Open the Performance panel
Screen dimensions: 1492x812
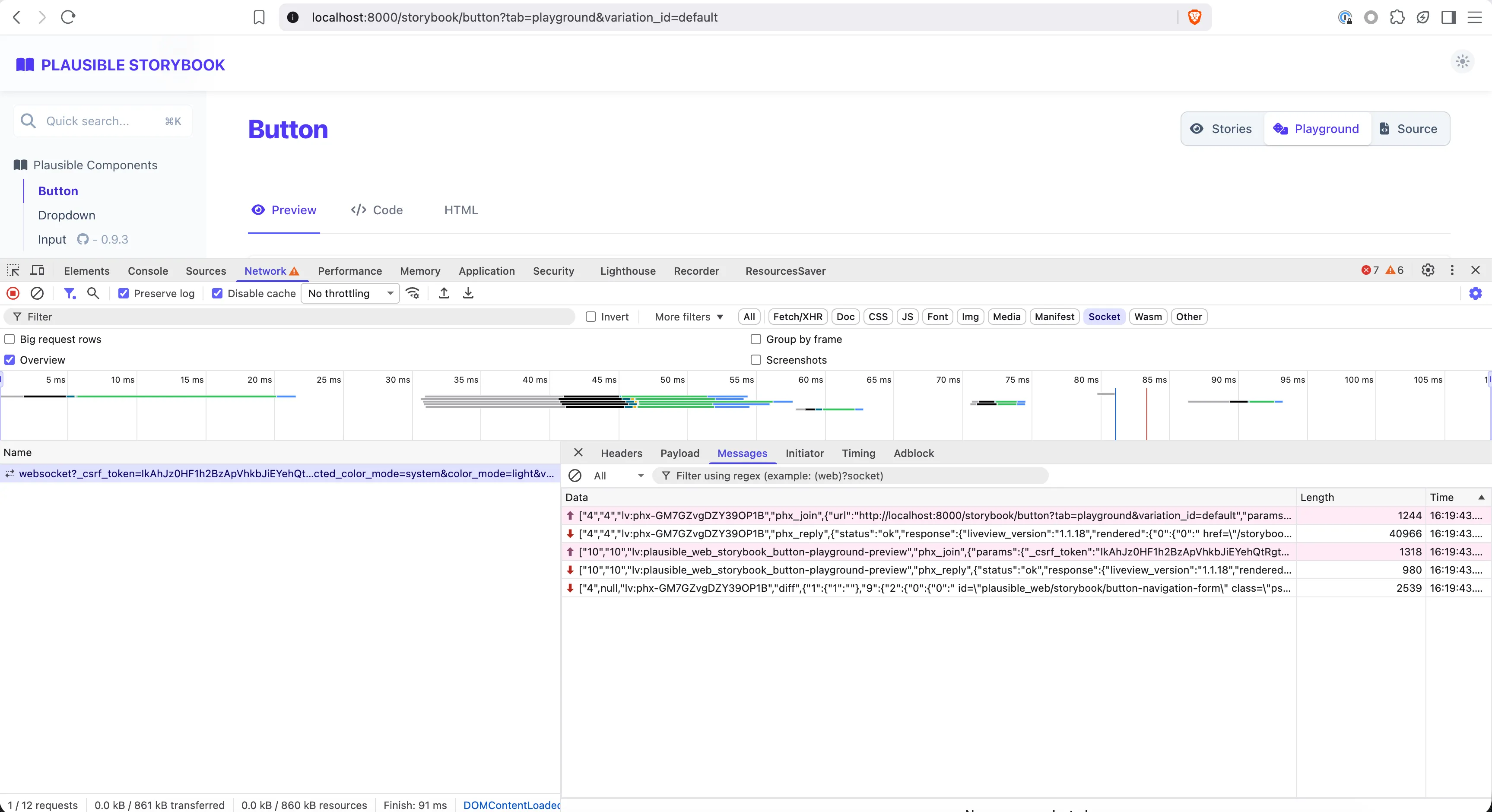pyautogui.click(x=350, y=270)
